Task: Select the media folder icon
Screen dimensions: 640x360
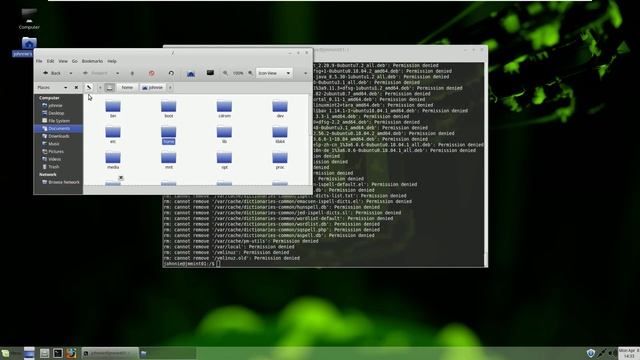Action: [113, 158]
